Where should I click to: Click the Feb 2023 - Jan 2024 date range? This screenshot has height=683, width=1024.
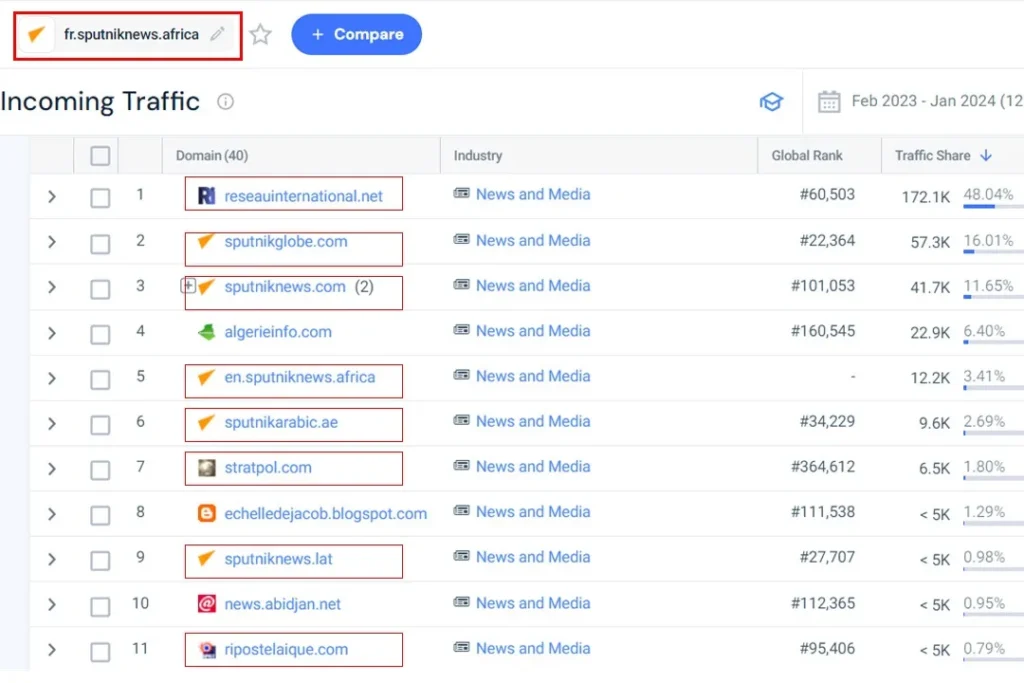point(936,101)
